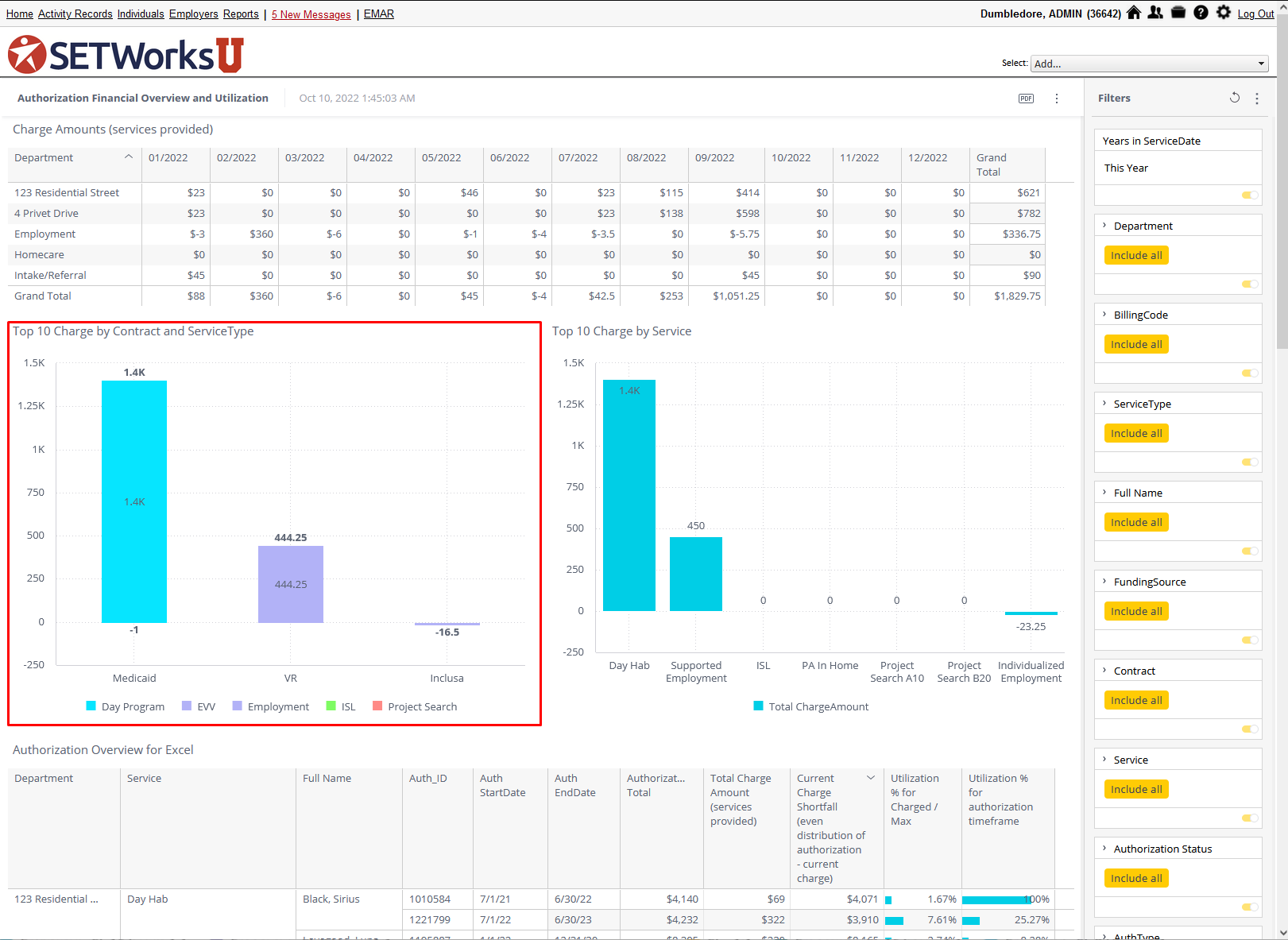Toggle the Years in ServiceDate filter switch

coord(1250,195)
